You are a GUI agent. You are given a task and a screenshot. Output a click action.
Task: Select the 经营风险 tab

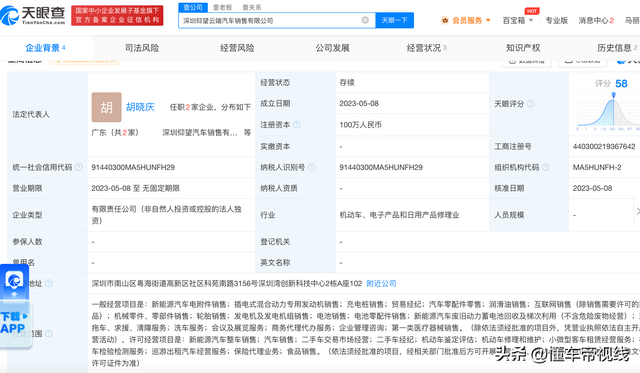click(x=237, y=48)
